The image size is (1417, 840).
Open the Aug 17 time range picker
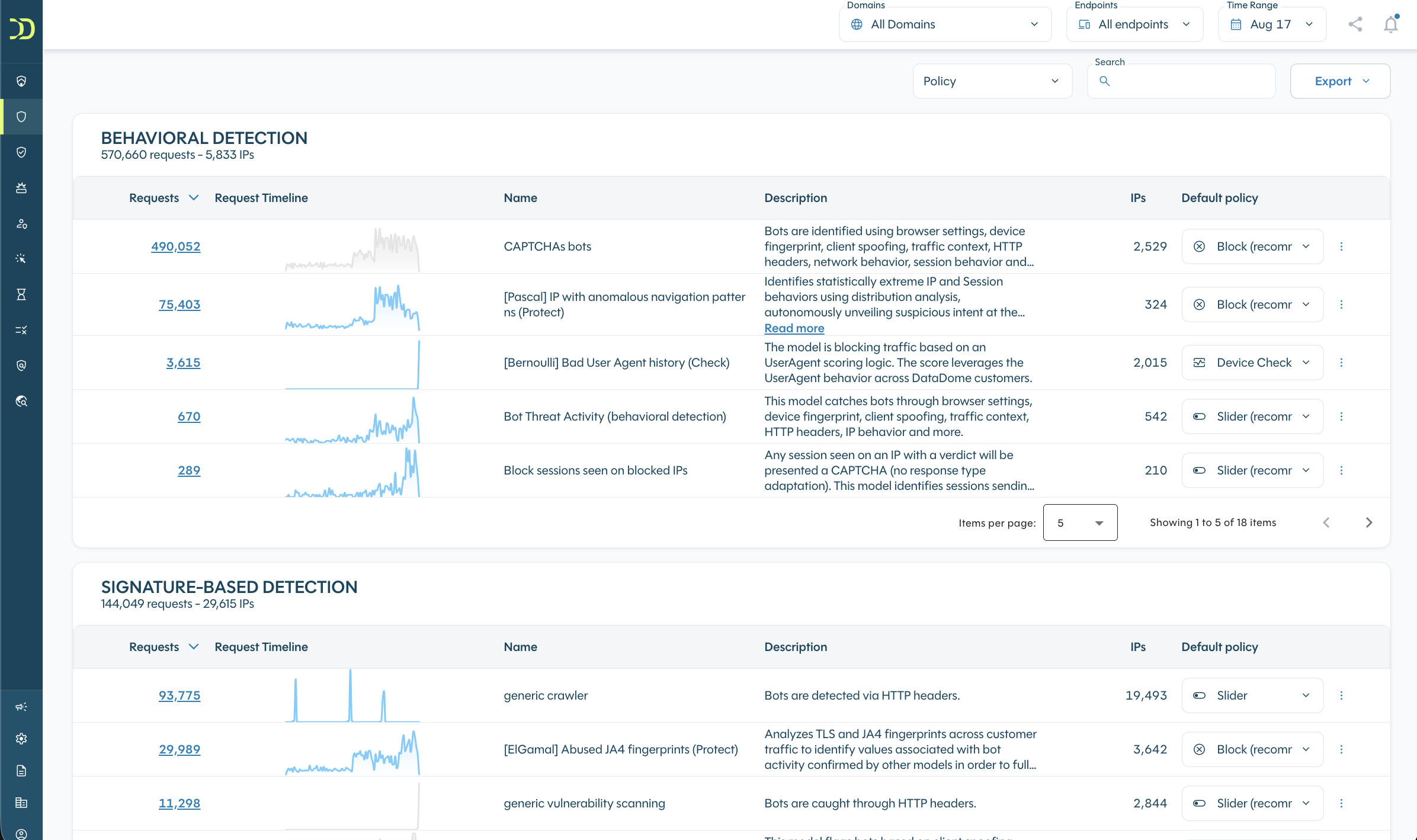[1272, 24]
